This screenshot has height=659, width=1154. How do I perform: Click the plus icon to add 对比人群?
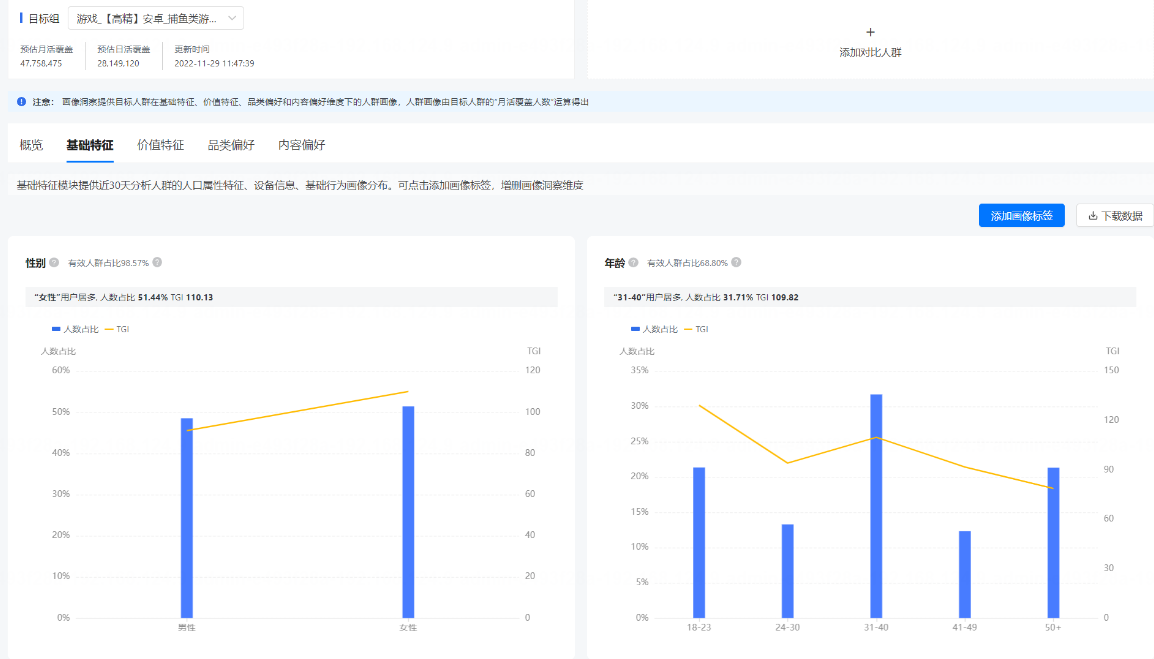click(870, 32)
